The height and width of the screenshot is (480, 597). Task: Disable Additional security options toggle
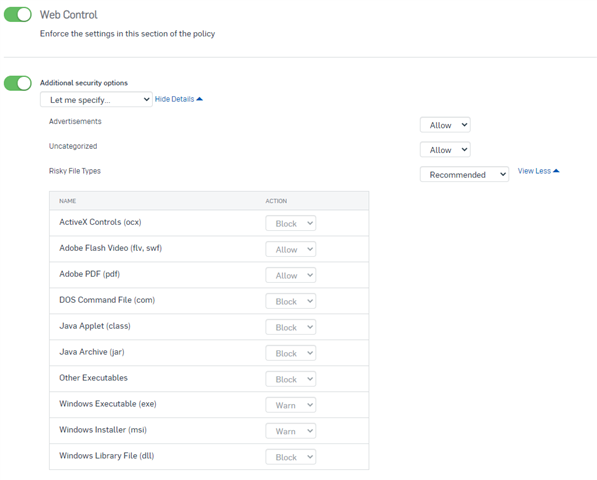pyautogui.click(x=18, y=83)
